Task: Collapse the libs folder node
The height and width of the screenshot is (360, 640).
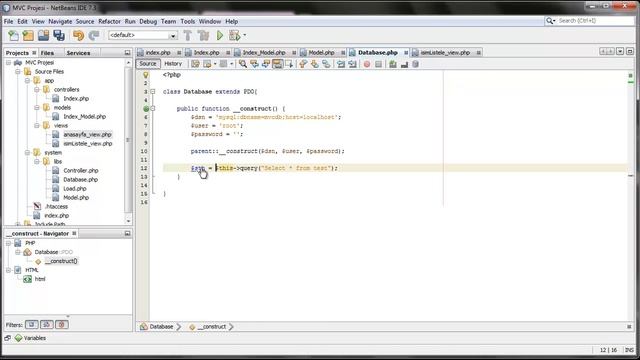Action: click(x=37, y=162)
